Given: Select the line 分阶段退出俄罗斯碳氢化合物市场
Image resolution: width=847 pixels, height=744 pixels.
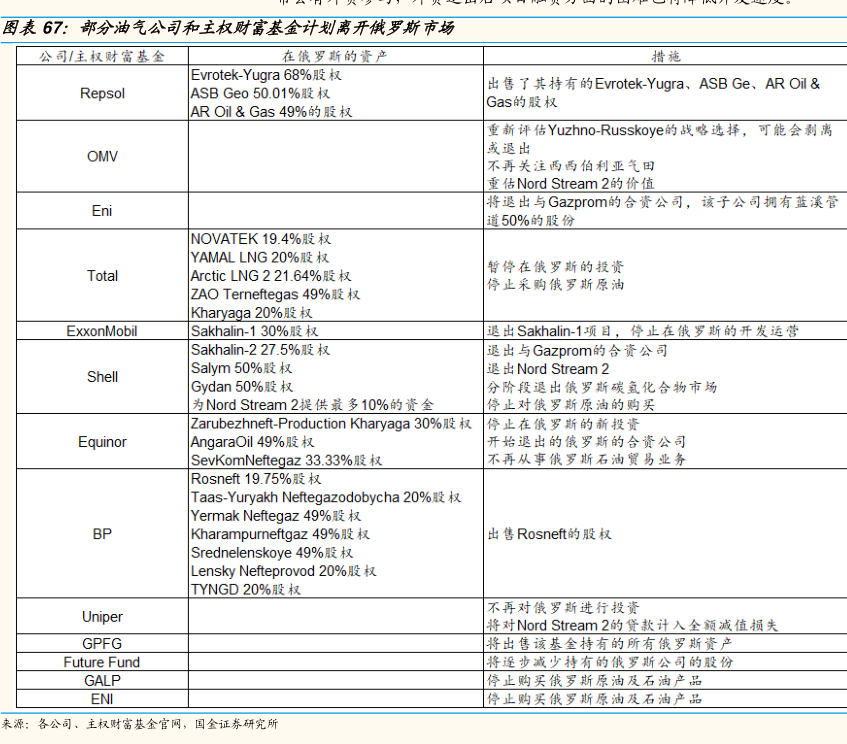Looking at the screenshot, I should pyautogui.click(x=602, y=387).
